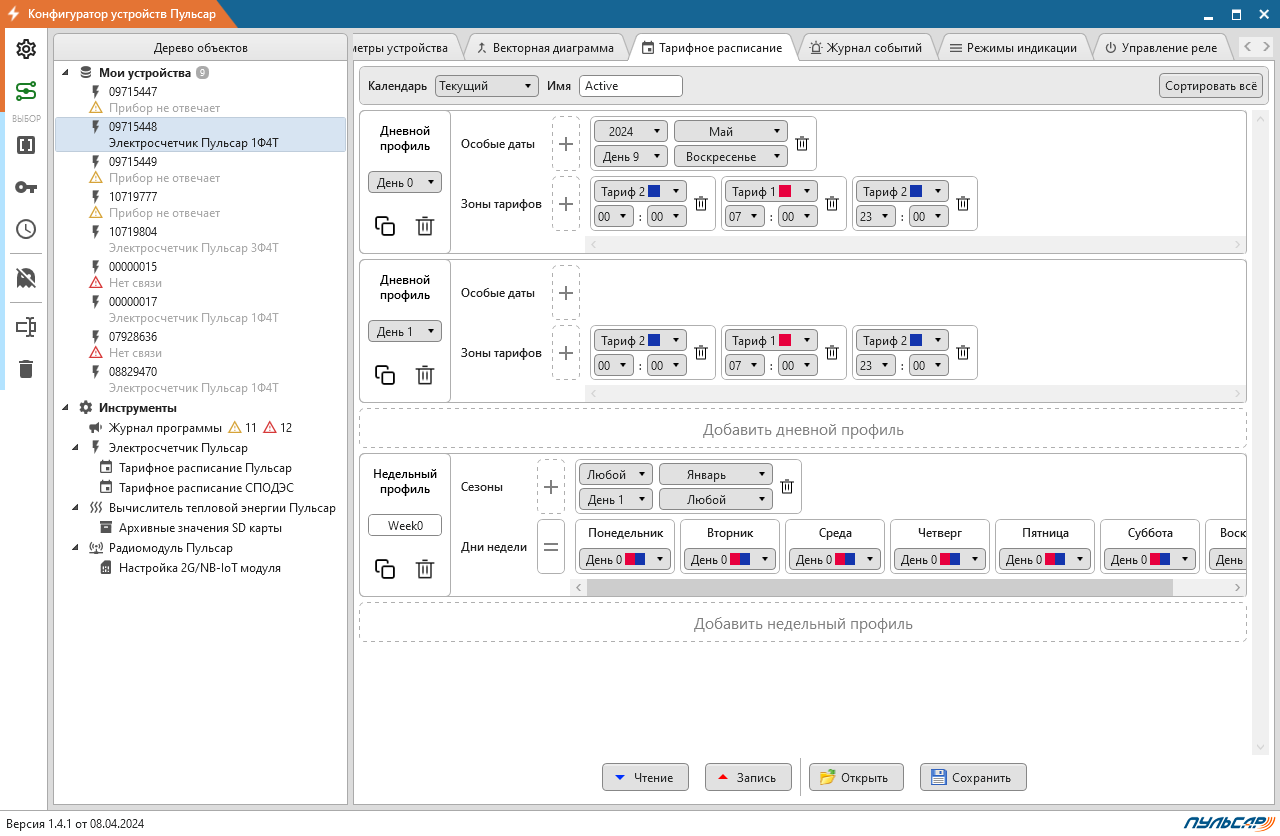Screen dimensions: 1280x836
Task: Add a season to weekly profile
Action: point(551,487)
